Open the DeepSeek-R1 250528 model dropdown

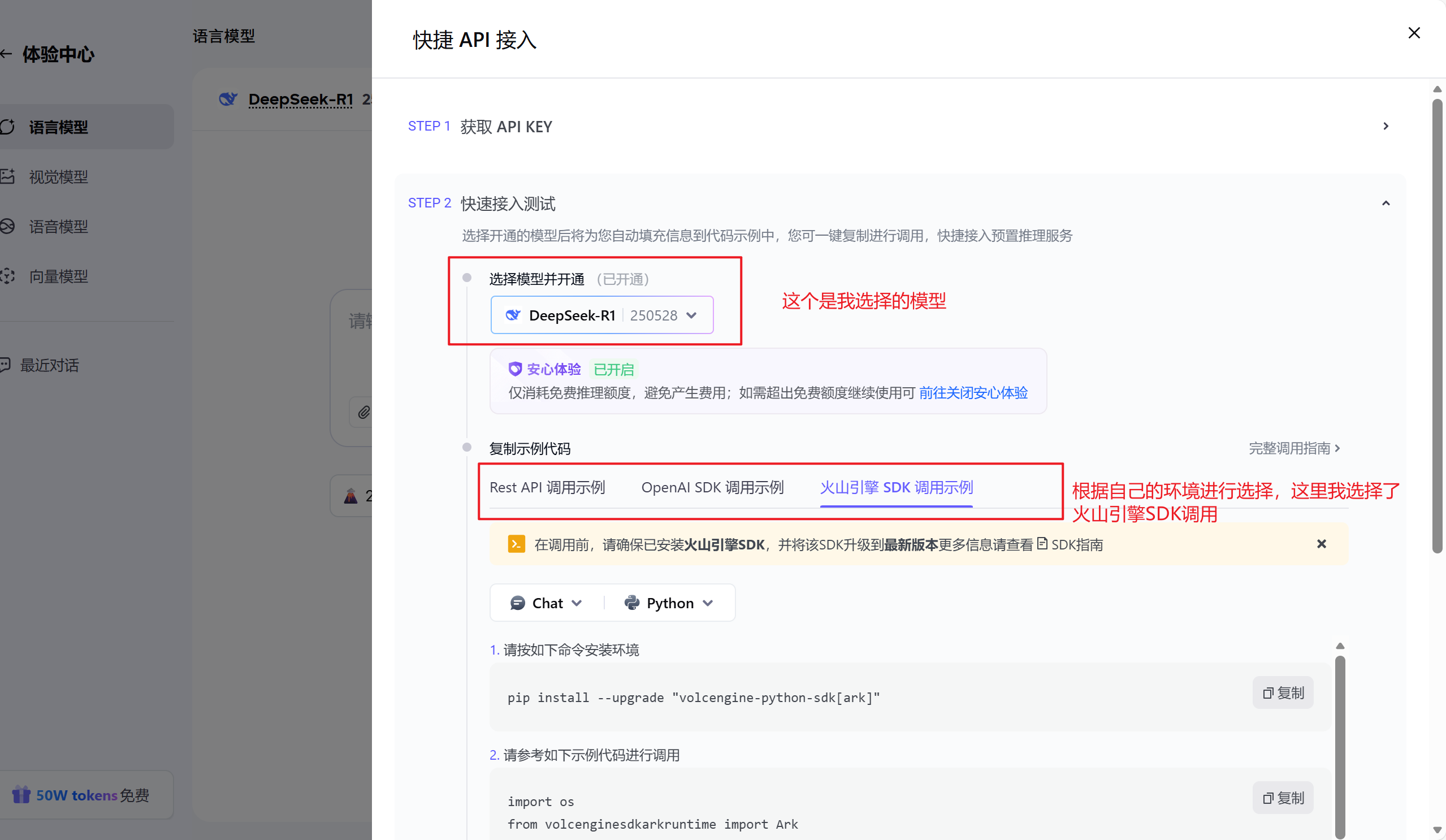tap(601, 315)
